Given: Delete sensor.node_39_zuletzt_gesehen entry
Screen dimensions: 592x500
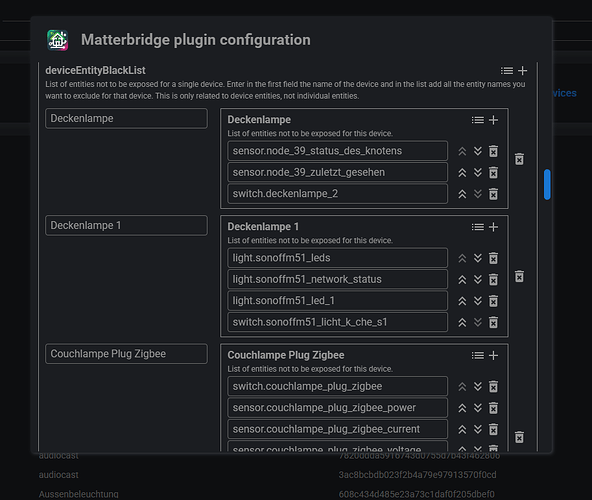Looking at the screenshot, I should (x=493, y=173).
